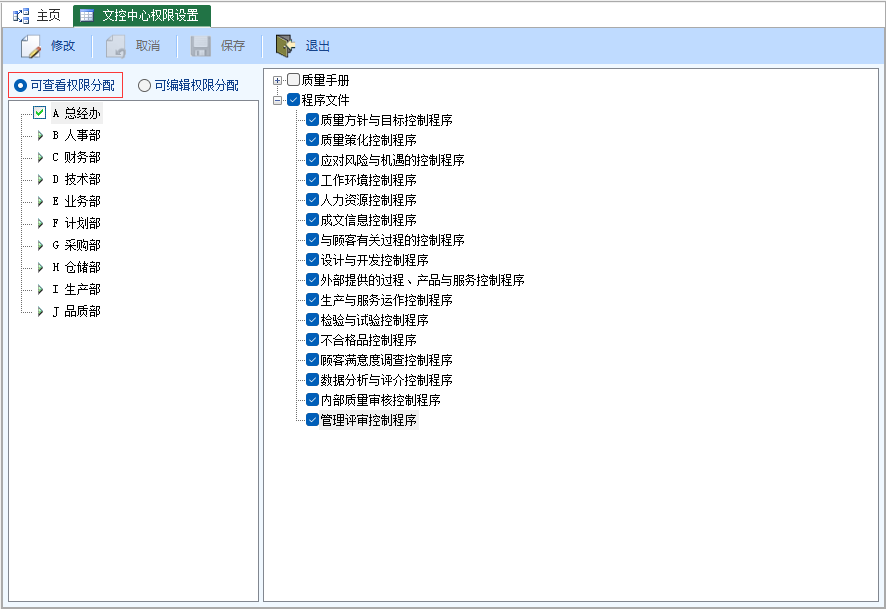This screenshot has height=609, width=886.
Task: Expand the G 采购部 node arrow
Action: pyautogui.click(x=40, y=245)
